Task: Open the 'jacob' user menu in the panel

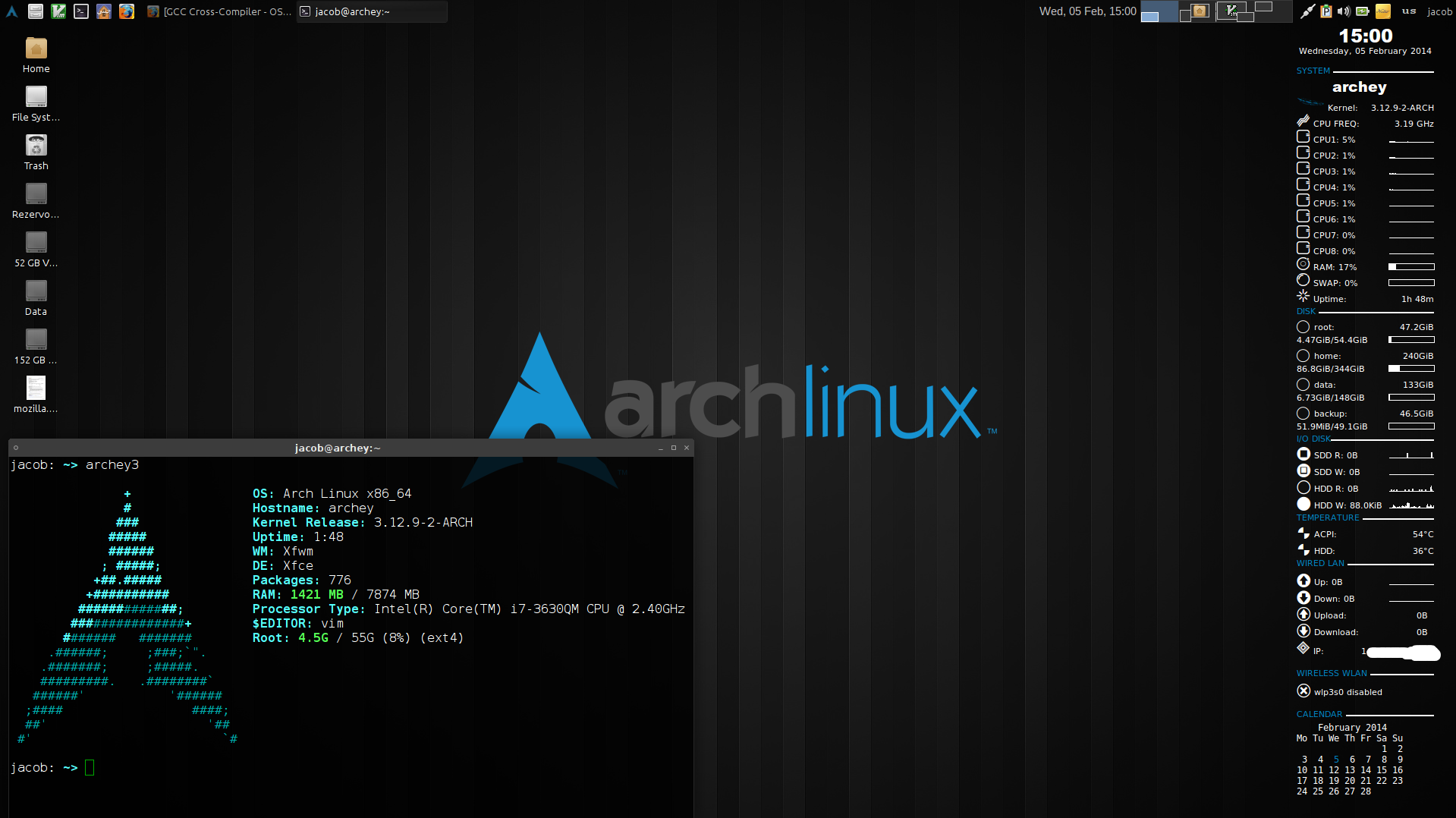Action: [x=1439, y=11]
